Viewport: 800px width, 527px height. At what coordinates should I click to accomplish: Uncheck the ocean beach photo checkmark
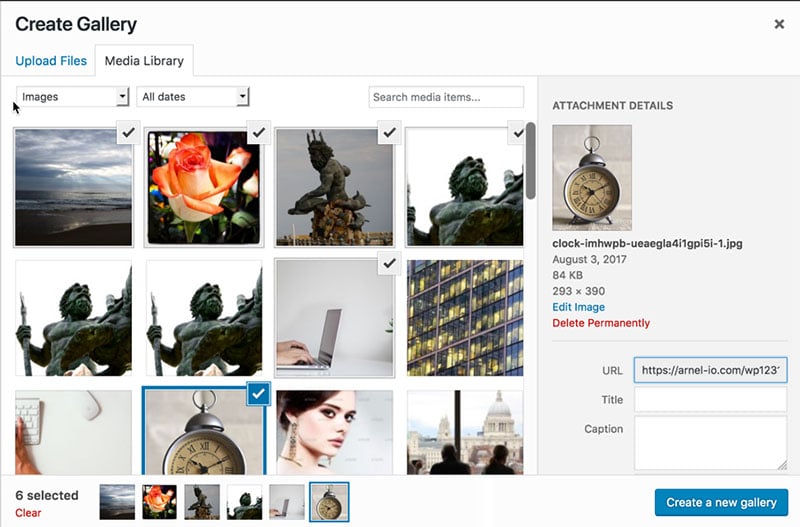tap(128, 133)
